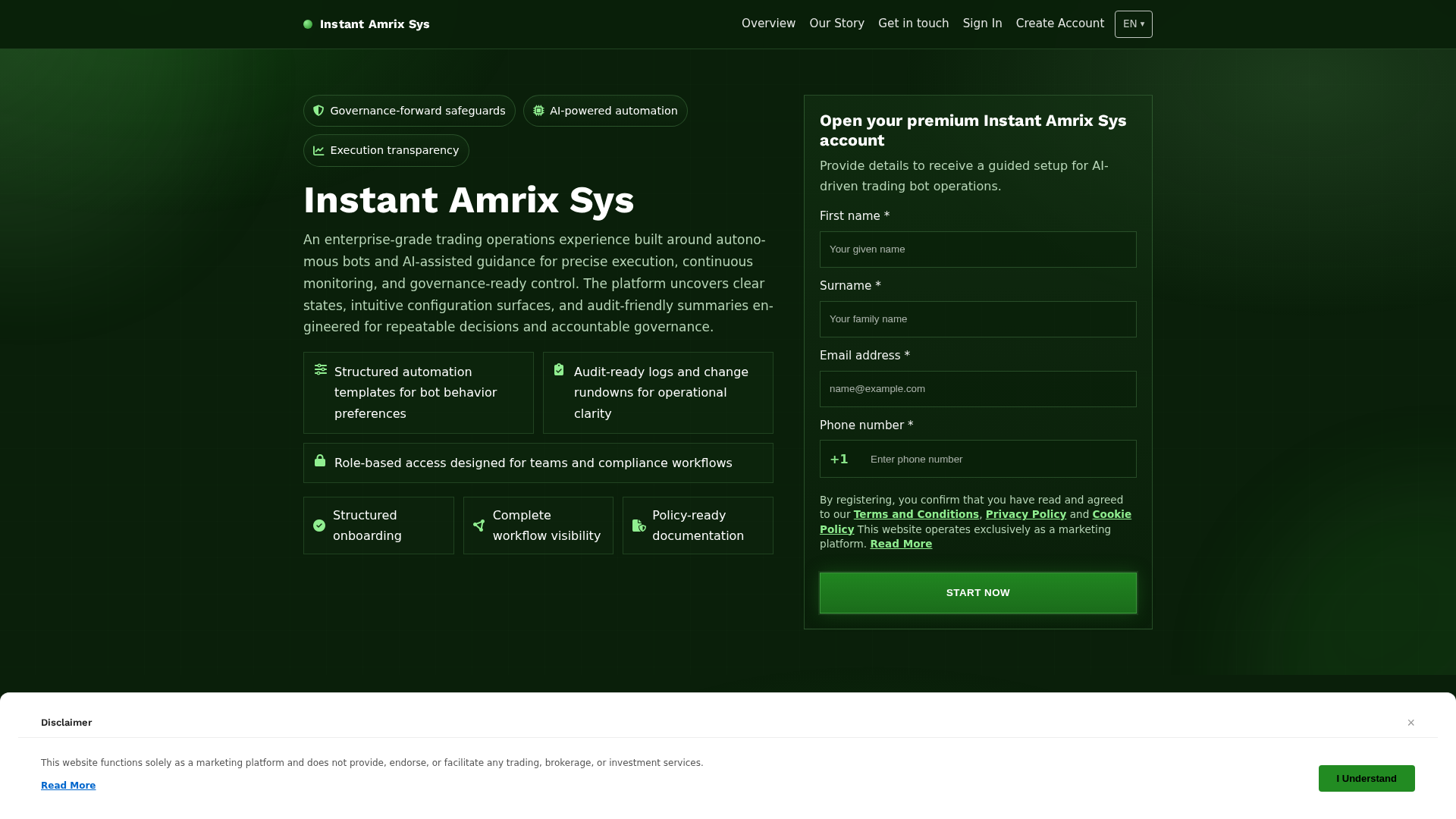Click the sliders icon beside Structured automation templates
This screenshot has width=1456, height=819.
pyautogui.click(x=321, y=369)
